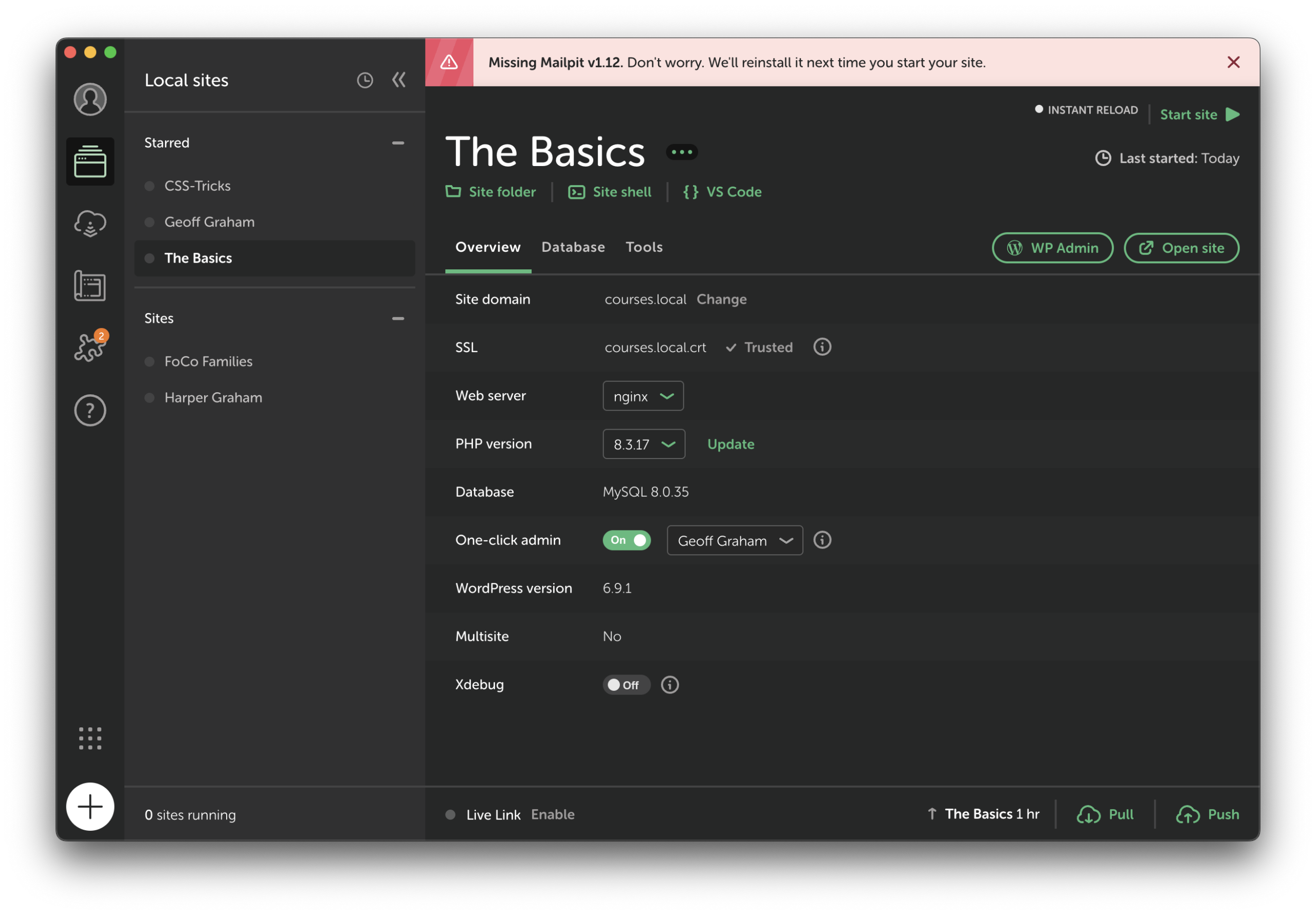Select FoCo Families in the sites list
The width and height of the screenshot is (1316, 915).
tap(208, 361)
